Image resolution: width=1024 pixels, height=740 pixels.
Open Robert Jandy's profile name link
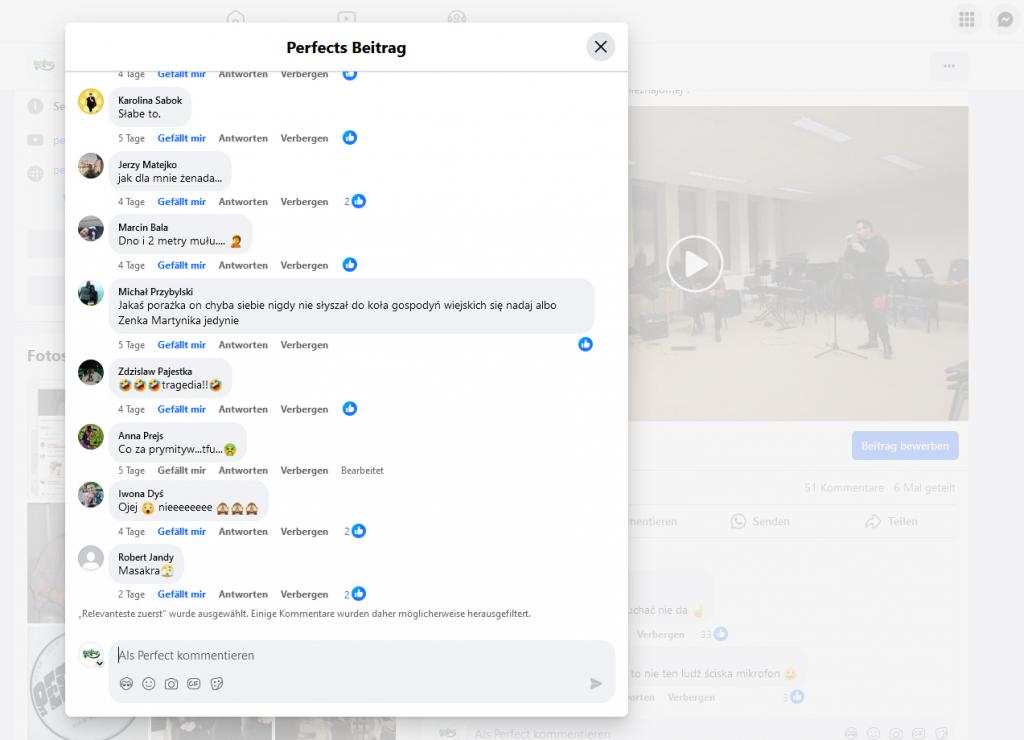[146, 557]
